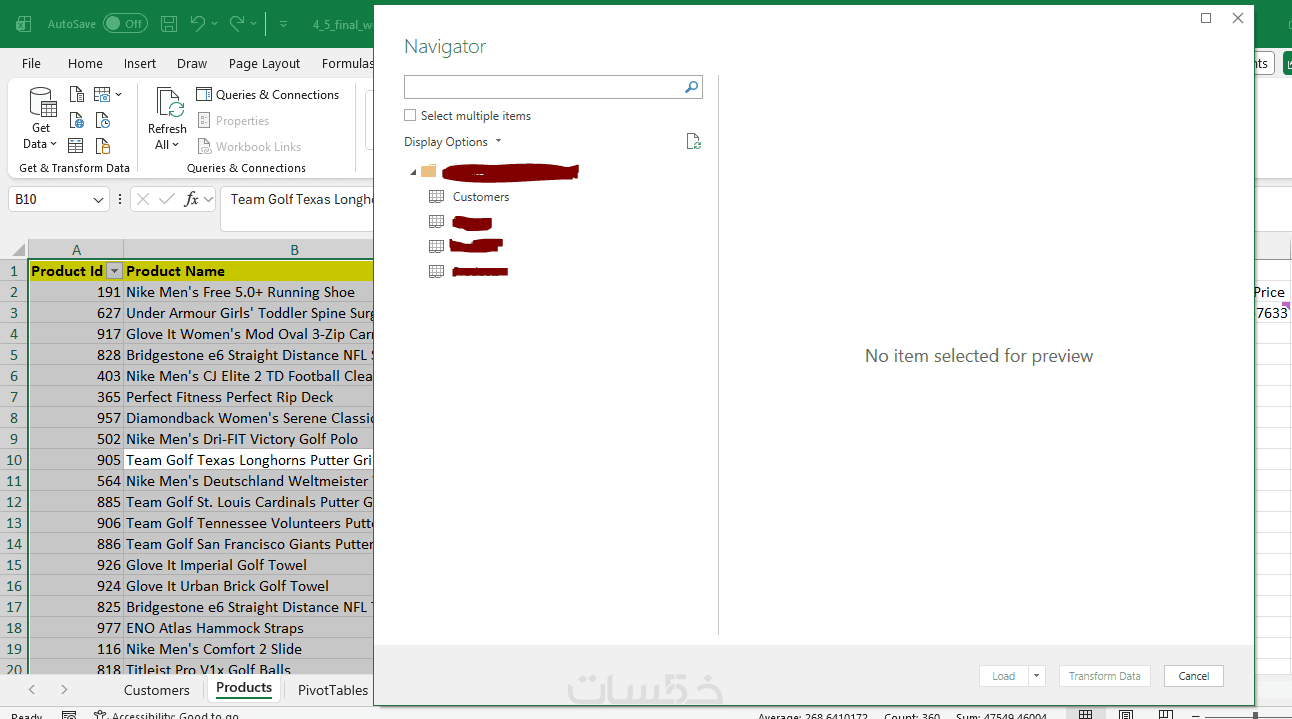Click the From Text/CSV icon
Screen dimensions: 1292x719
[77, 94]
